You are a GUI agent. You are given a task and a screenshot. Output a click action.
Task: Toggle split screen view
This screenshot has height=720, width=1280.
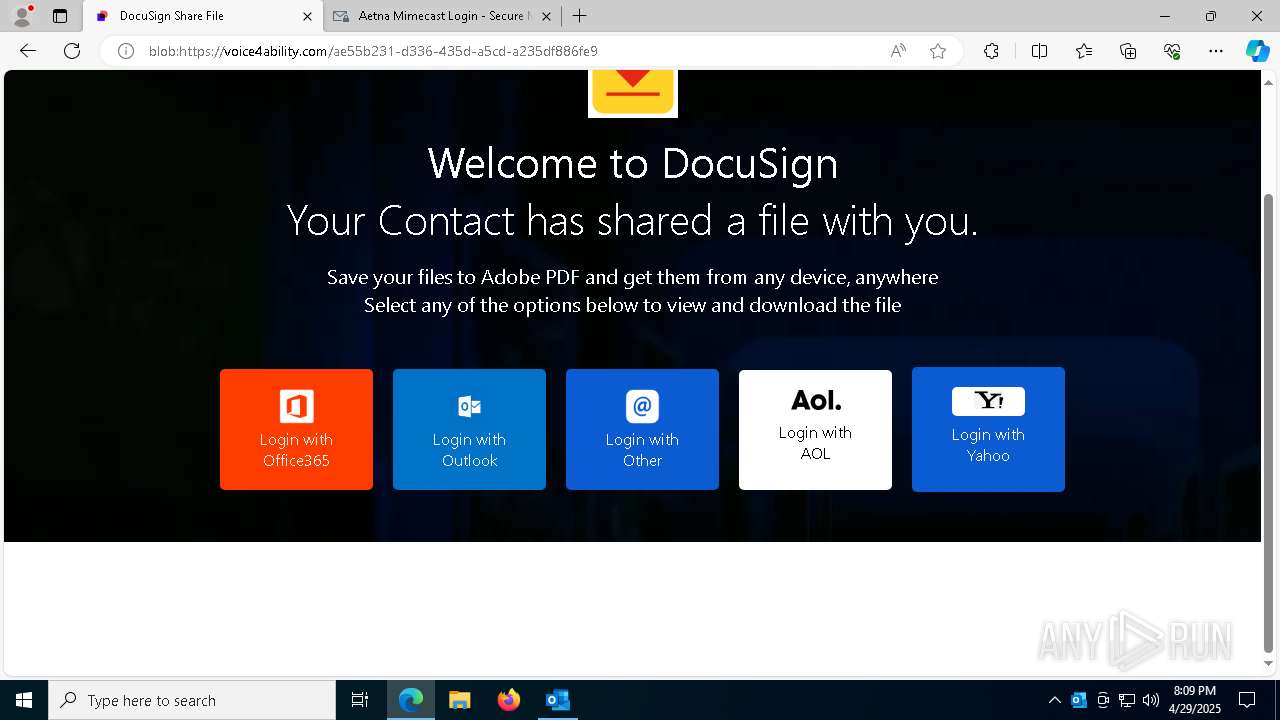point(1039,51)
